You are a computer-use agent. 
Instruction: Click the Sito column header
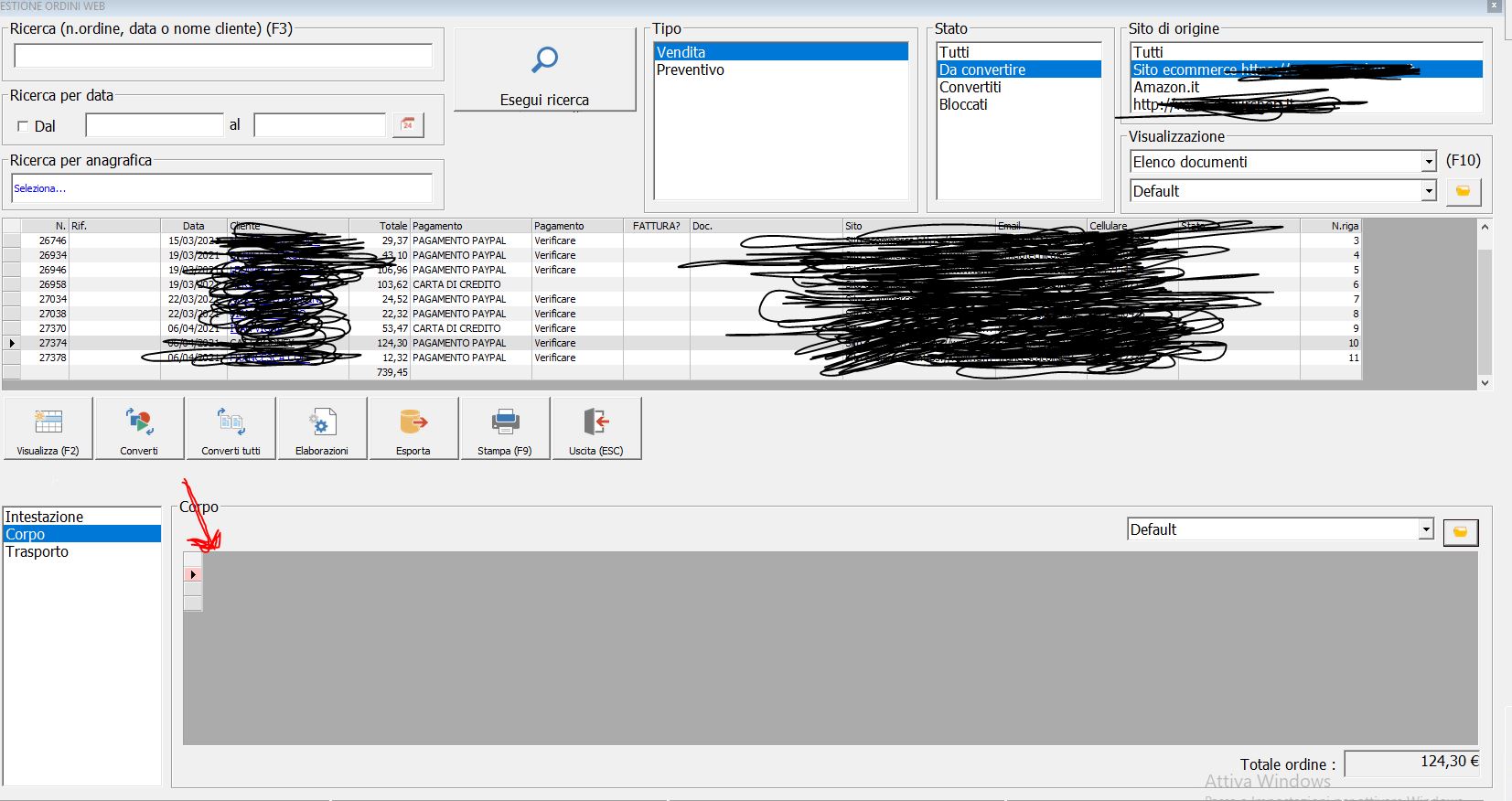click(x=919, y=226)
